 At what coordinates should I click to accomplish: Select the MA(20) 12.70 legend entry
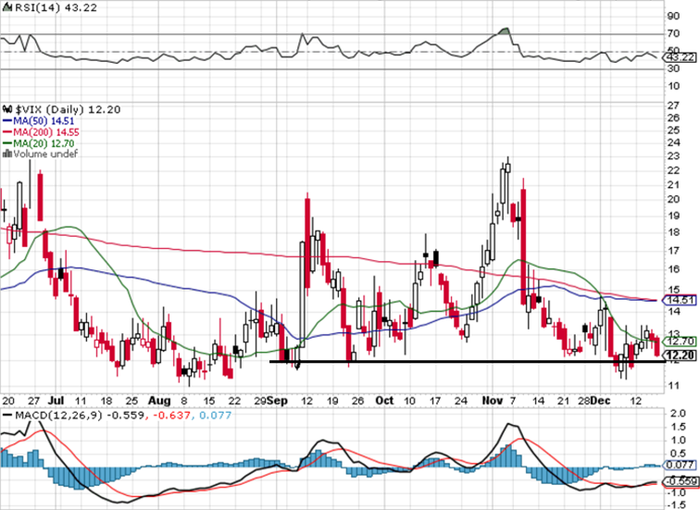(x=40, y=144)
